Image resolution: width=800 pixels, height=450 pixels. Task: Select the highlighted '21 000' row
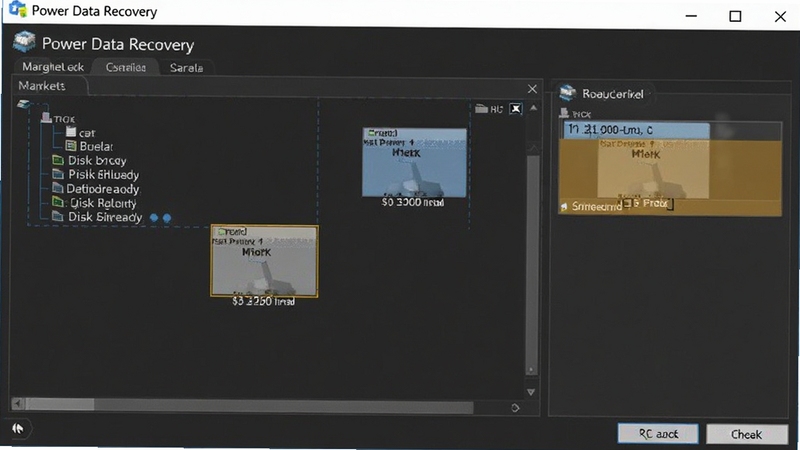tap(636, 130)
